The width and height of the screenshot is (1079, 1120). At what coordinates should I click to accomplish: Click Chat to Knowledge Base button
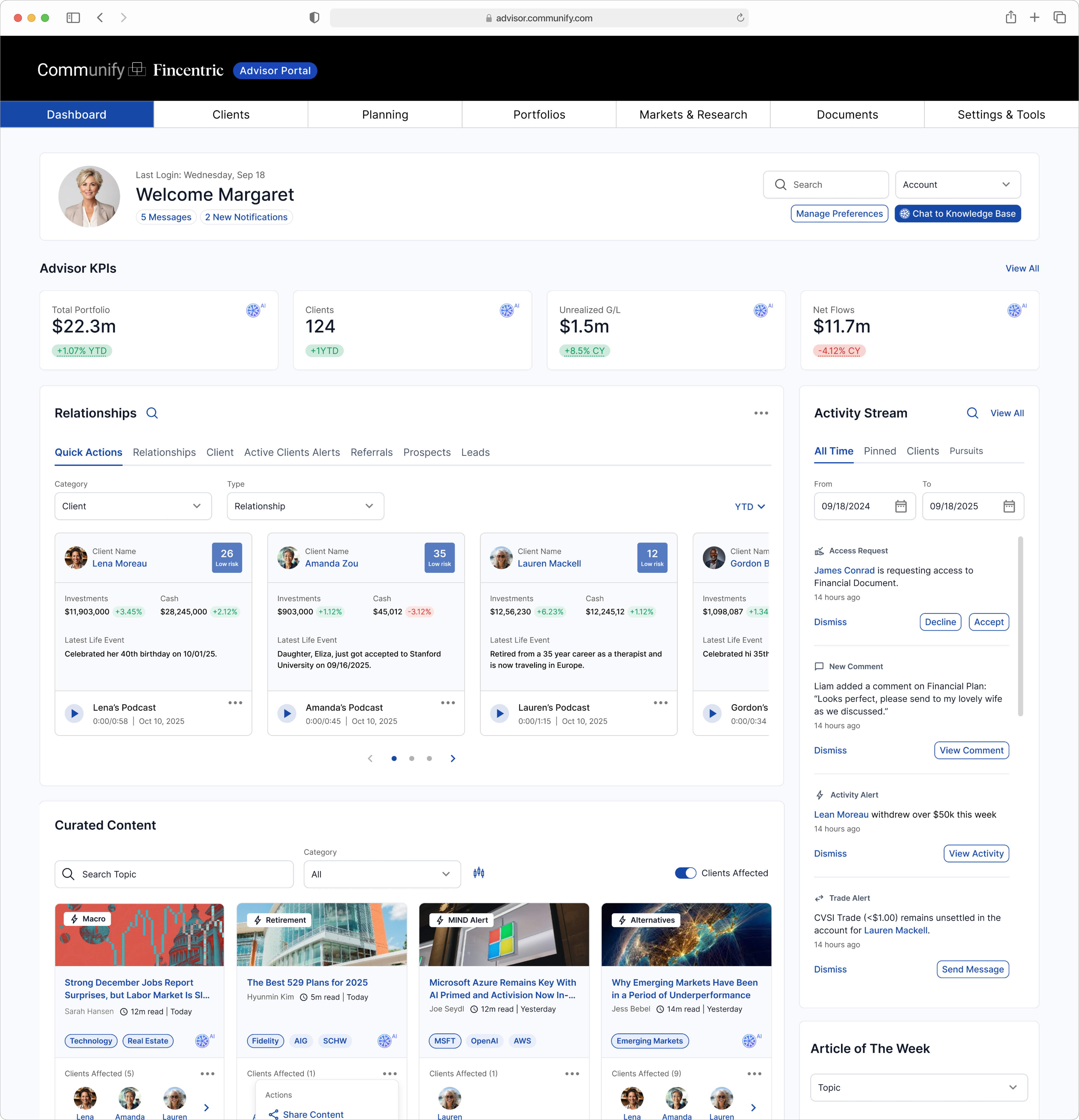pos(957,214)
